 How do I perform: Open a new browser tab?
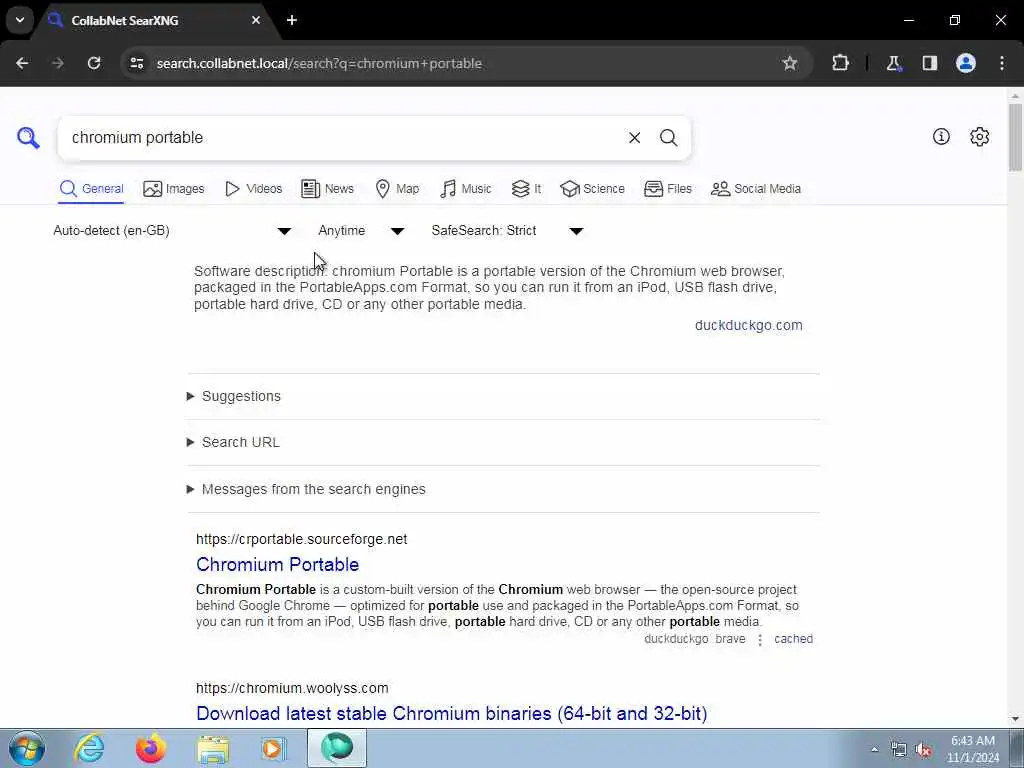pos(292,20)
